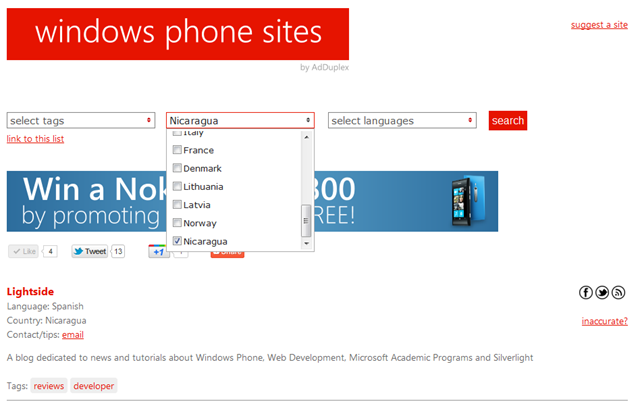Open the Lightside site title link
Image resolution: width=640 pixels, height=406 pixels.
point(30,291)
